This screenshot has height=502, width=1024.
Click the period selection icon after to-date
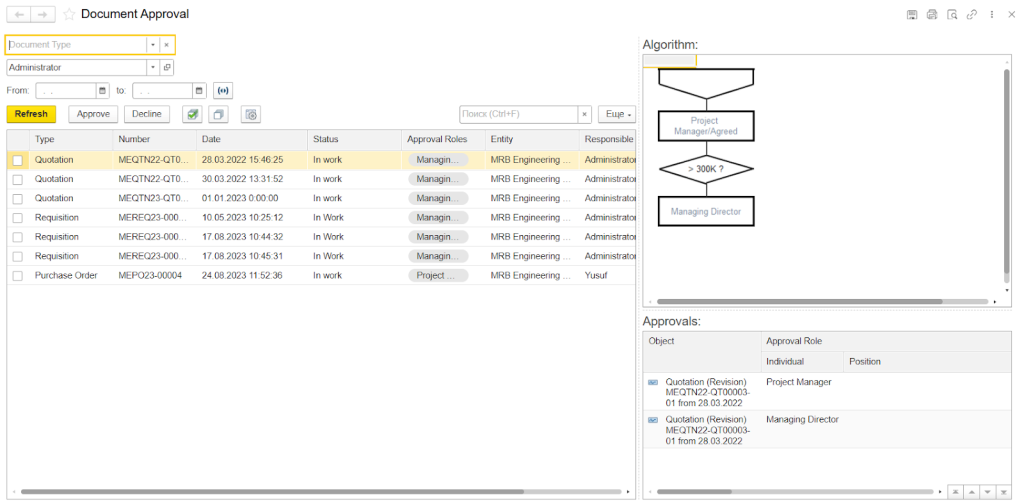point(223,90)
